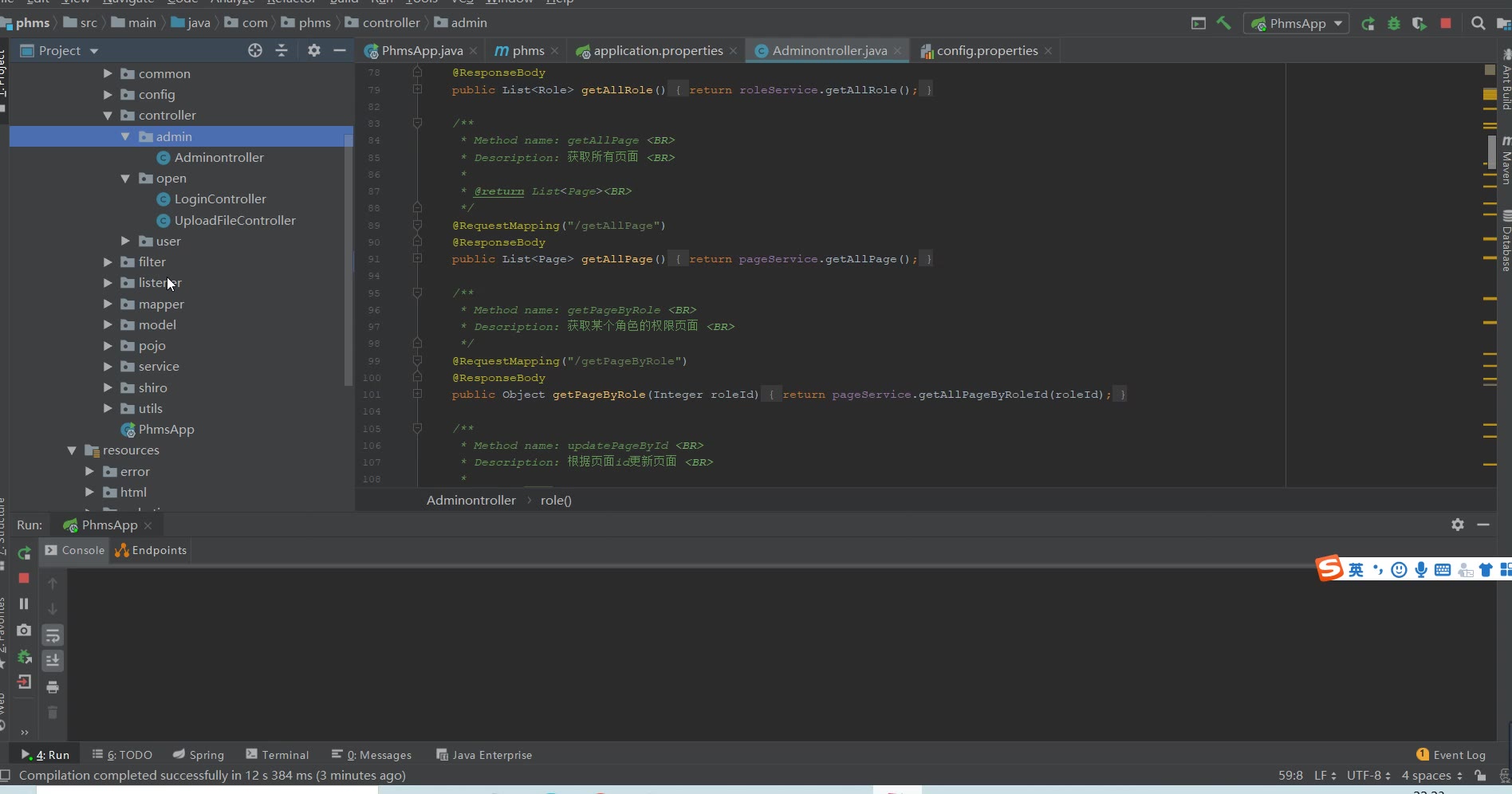Toggle read-only lock icon in status bar
Image resolution: width=1512 pixels, height=794 pixels.
click(1480, 776)
